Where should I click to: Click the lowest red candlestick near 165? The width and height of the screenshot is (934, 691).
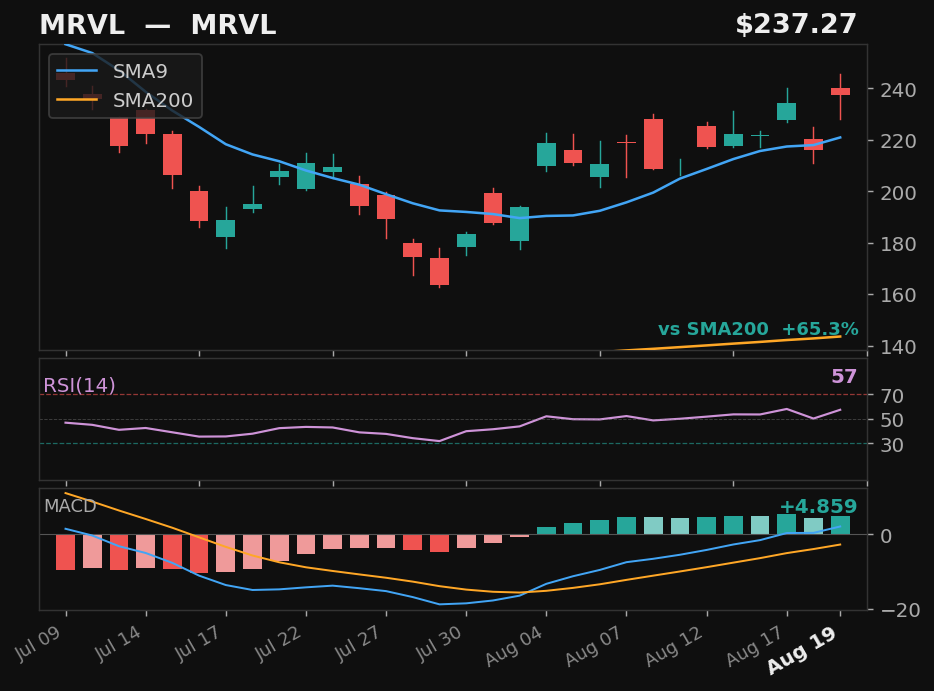click(x=440, y=271)
